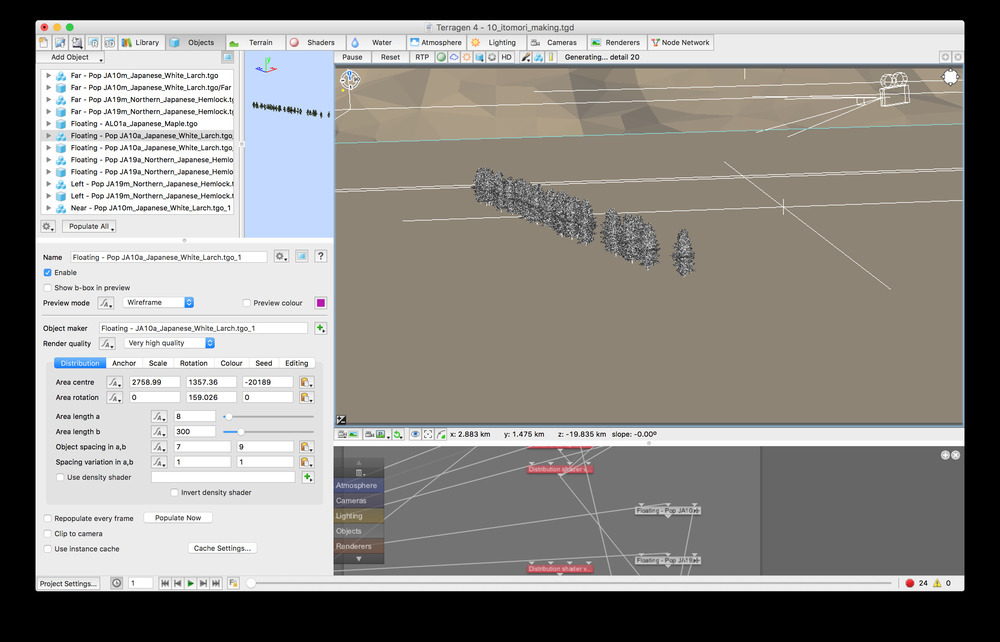
Task: Toggle the Preview colour checkbox
Action: click(246, 303)
